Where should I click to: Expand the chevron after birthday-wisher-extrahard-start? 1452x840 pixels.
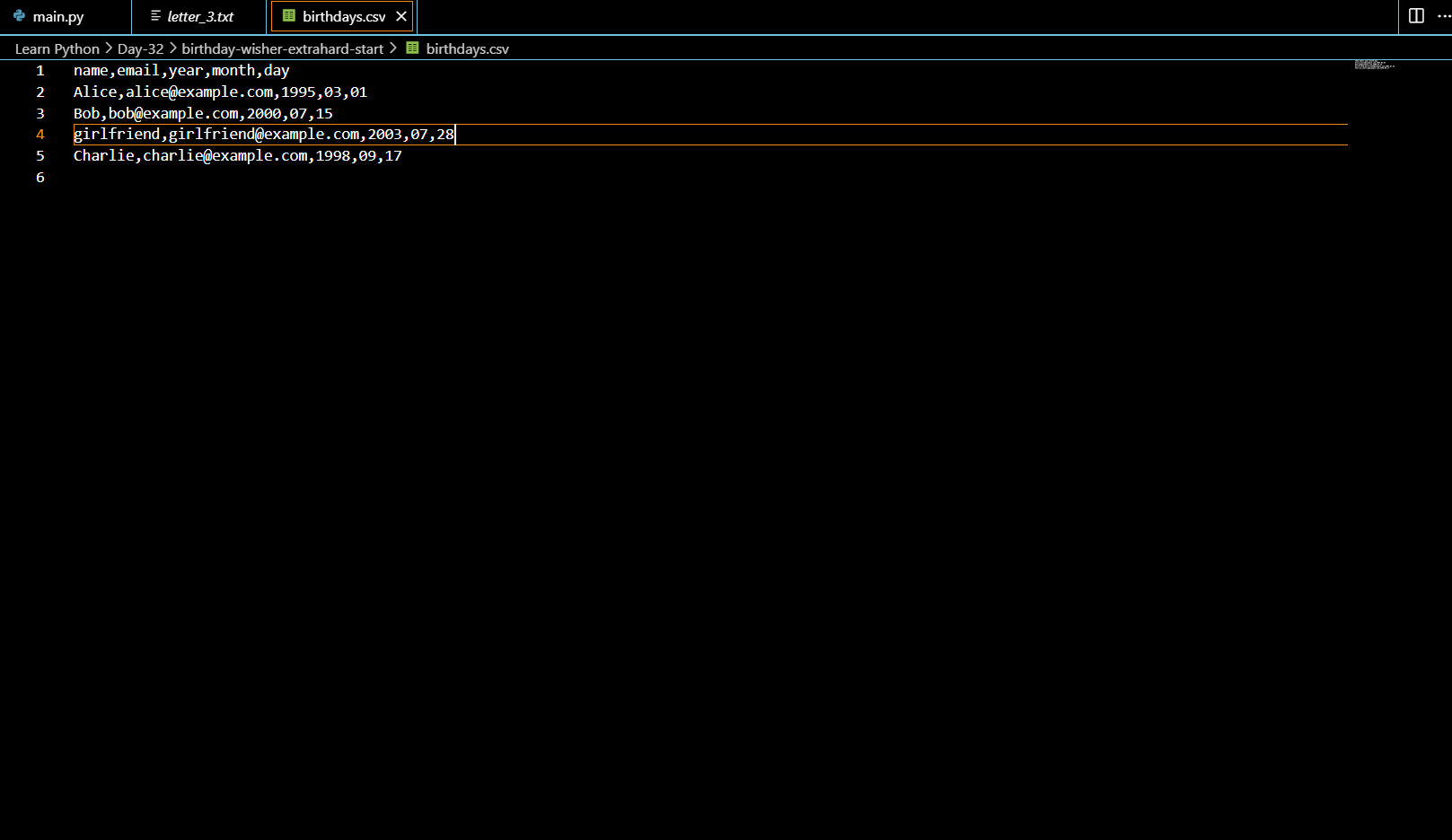tap(392, 48)
